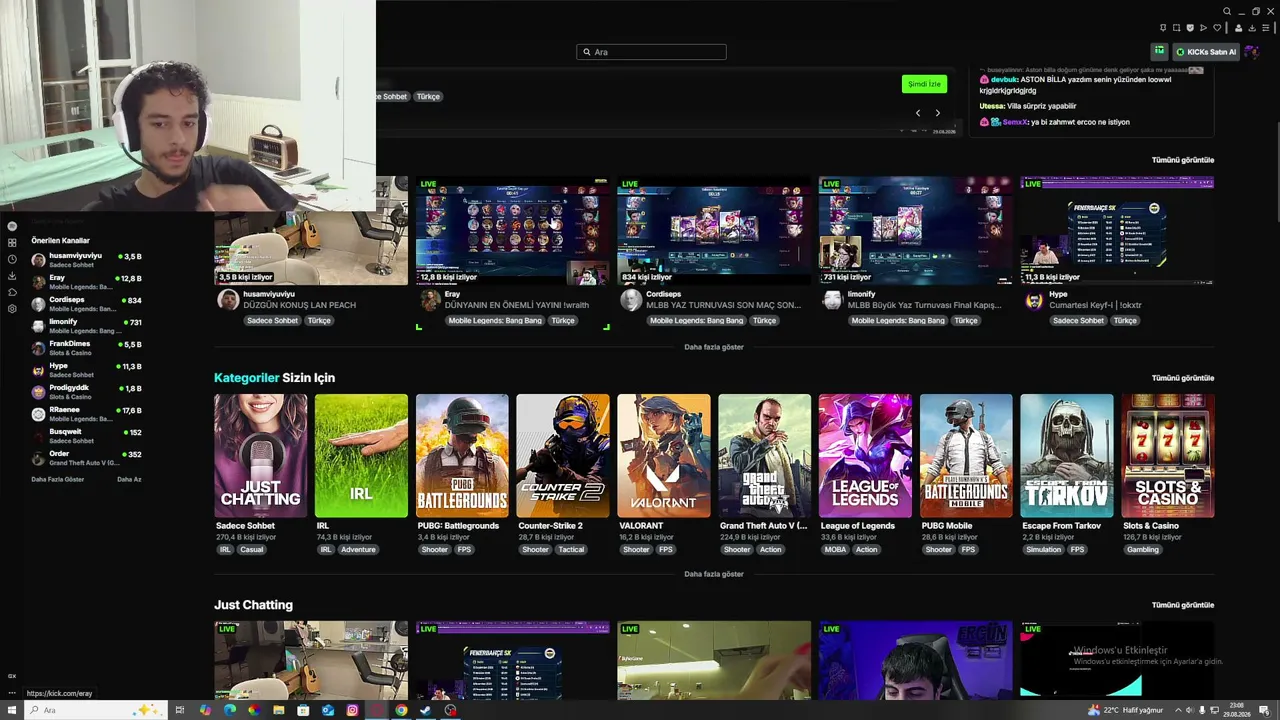Screen dimensions: 1280x720
Task: Go to next featured stream with right arrow
Action: click(x=937, y=113)
